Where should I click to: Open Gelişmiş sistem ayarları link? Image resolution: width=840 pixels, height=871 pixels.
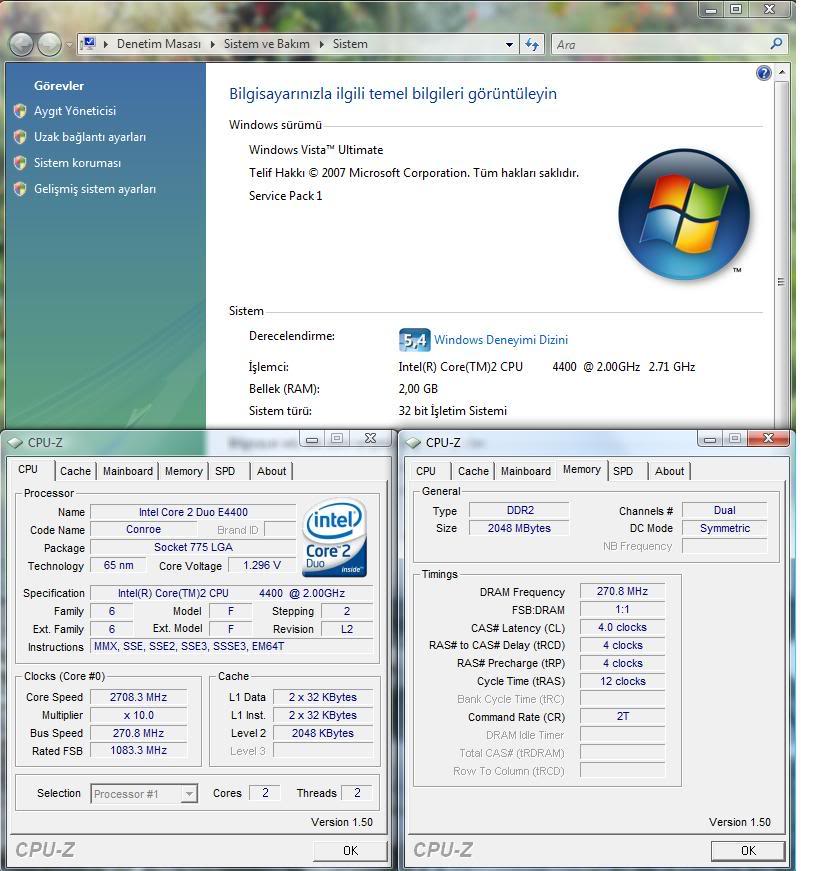(95, 189)
